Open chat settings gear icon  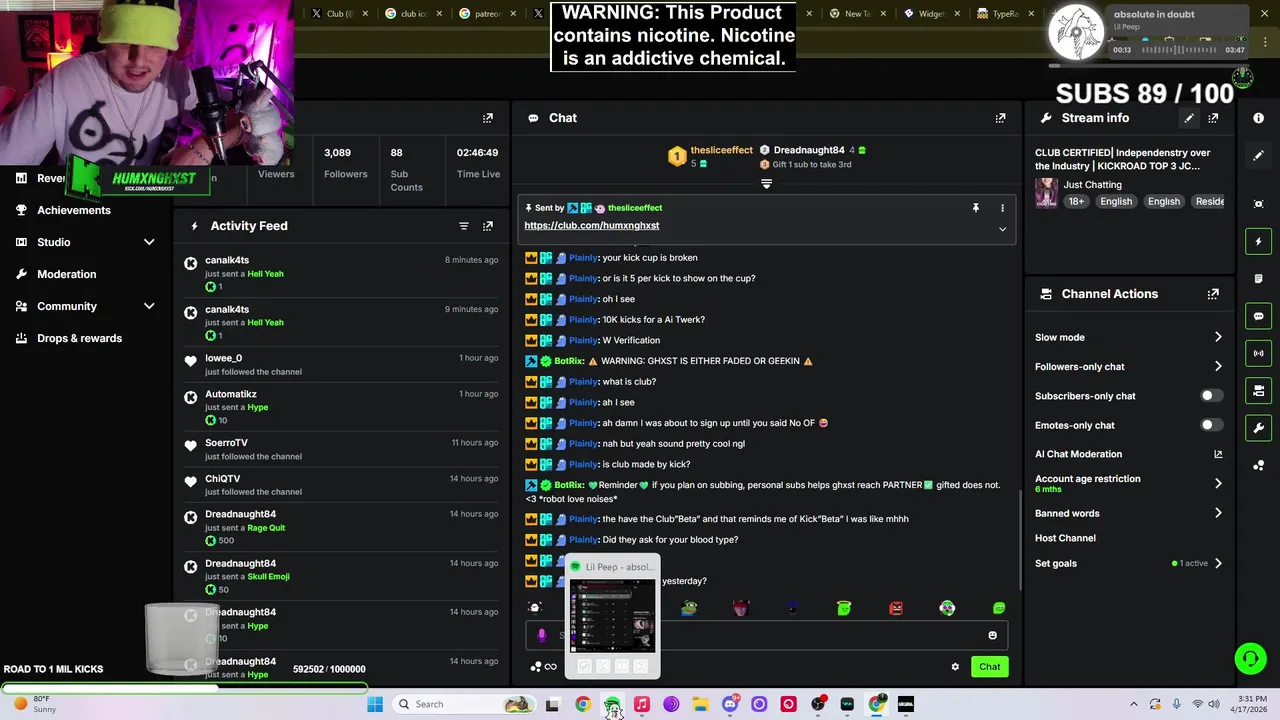pos(955,667)
